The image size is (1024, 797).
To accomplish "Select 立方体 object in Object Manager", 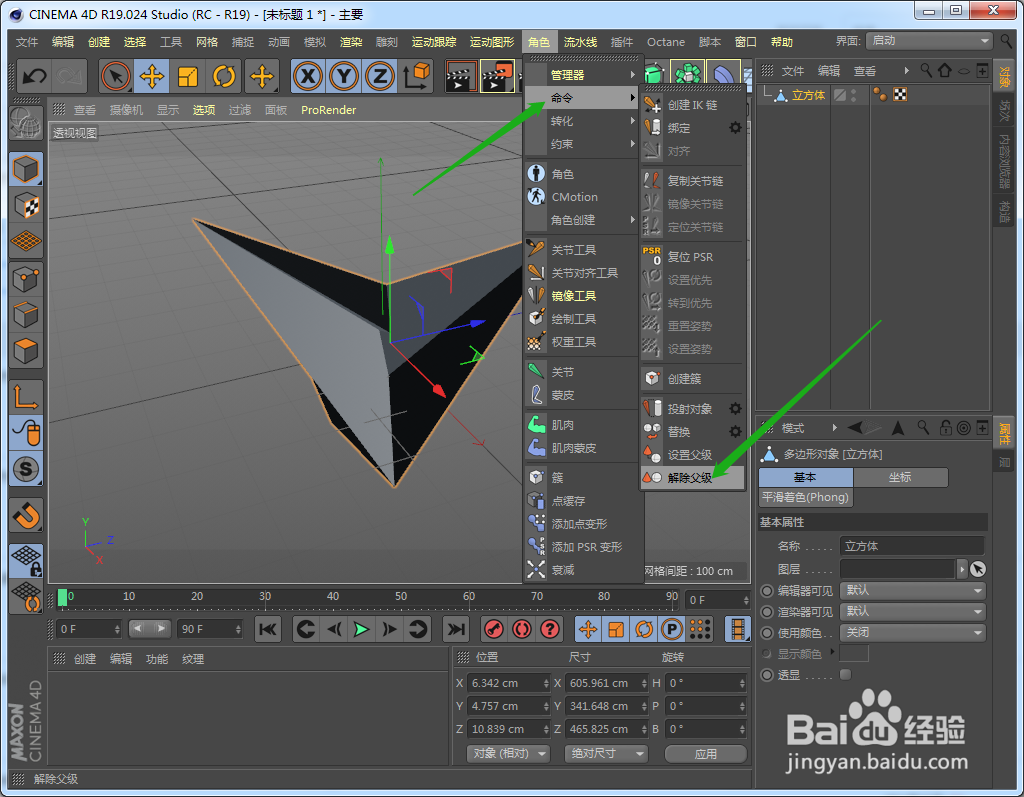I will [808, 95].
